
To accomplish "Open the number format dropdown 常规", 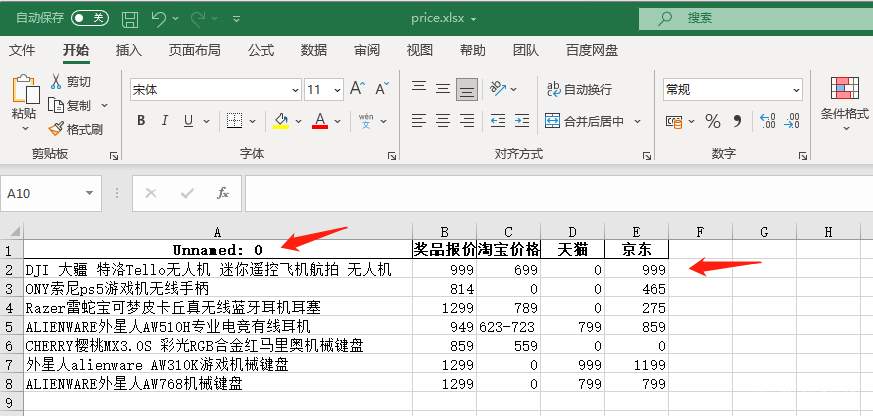I will [796, 90].
